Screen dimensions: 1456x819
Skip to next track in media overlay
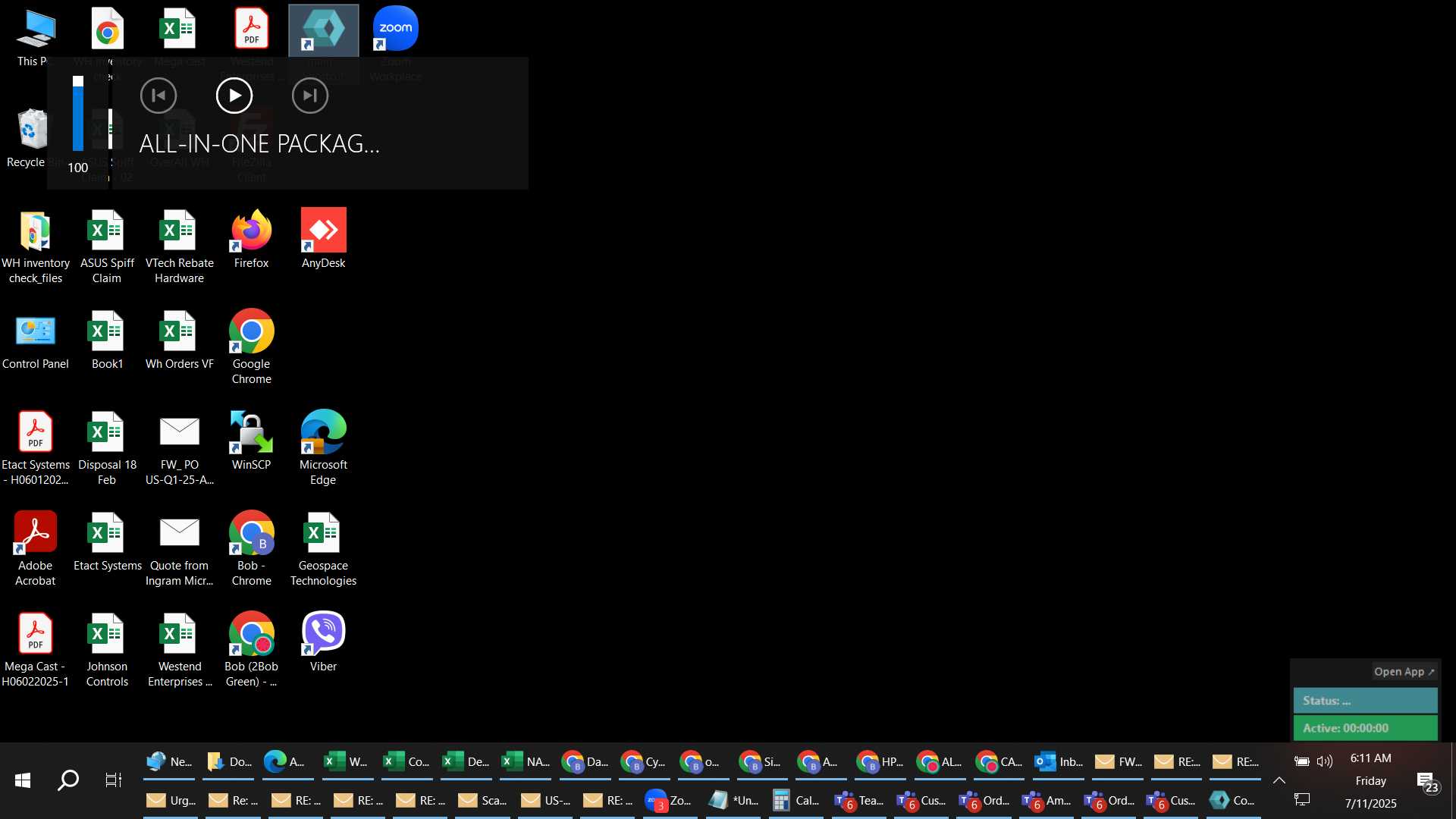(x=310, y=96)
